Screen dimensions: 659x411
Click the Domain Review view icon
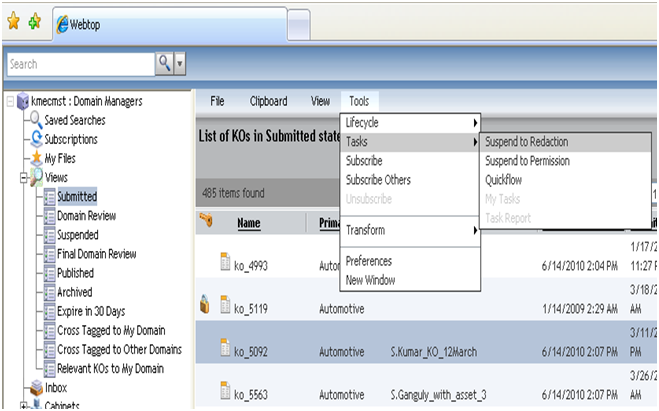[x=50, y=216]
